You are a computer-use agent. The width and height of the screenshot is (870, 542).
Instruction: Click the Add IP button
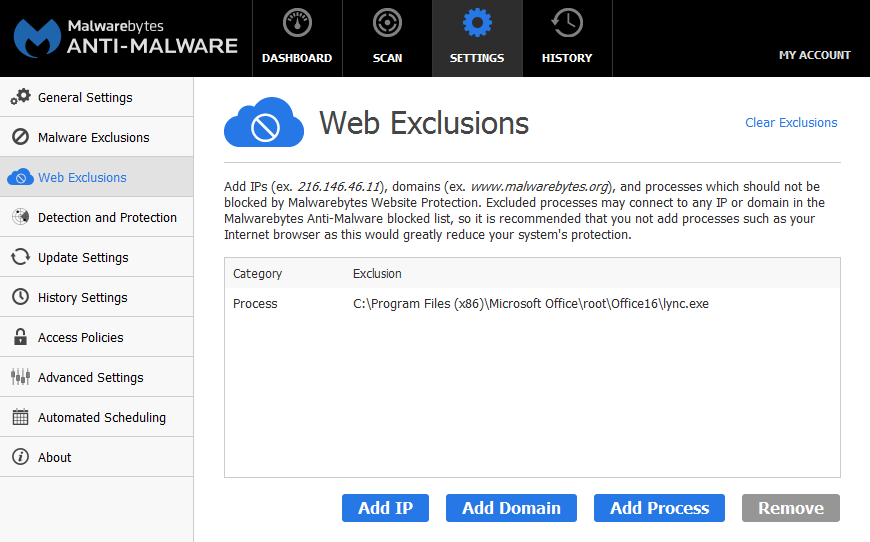point(385,508)
